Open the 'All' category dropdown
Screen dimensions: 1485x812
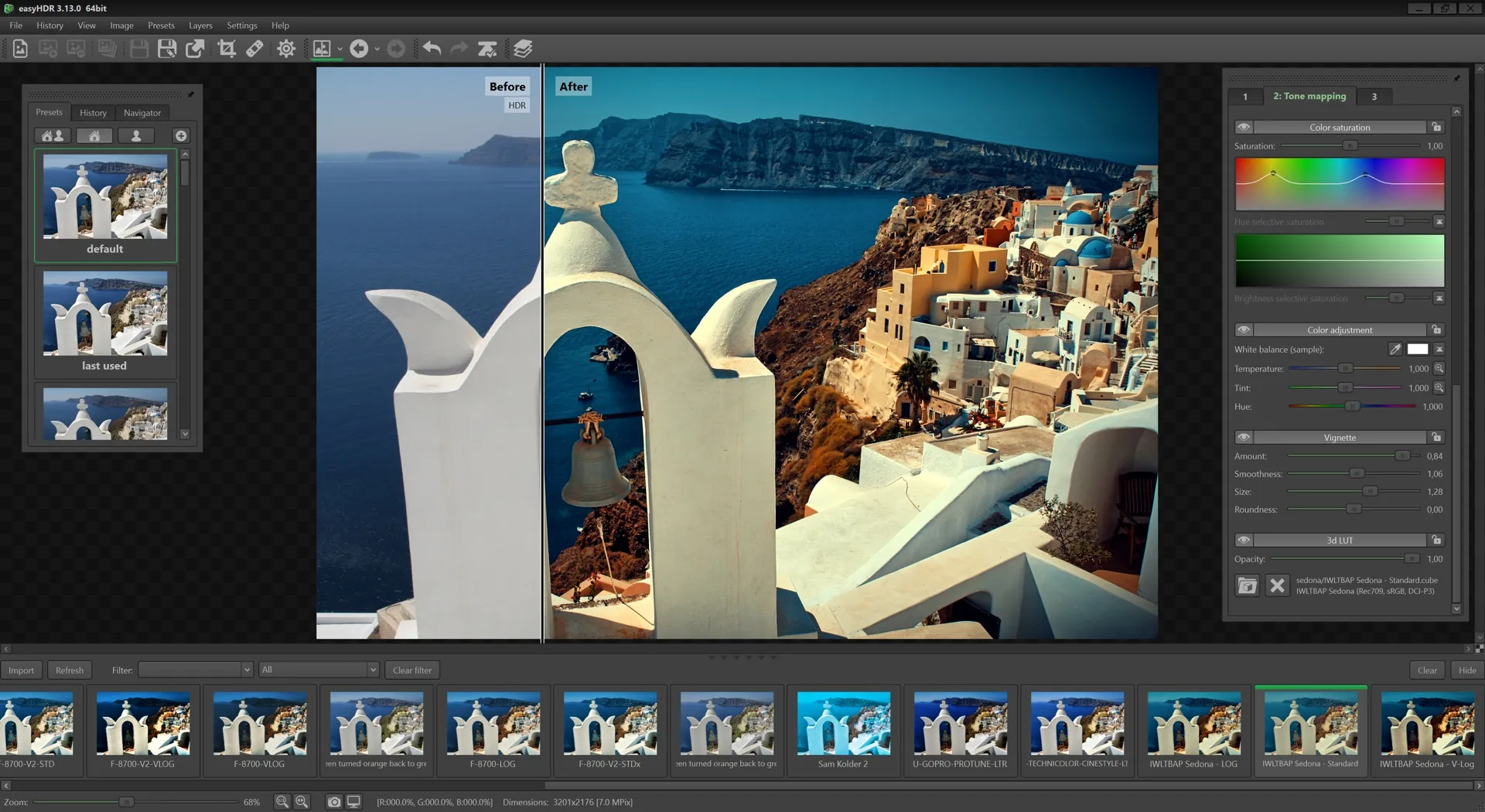(371, 670)
